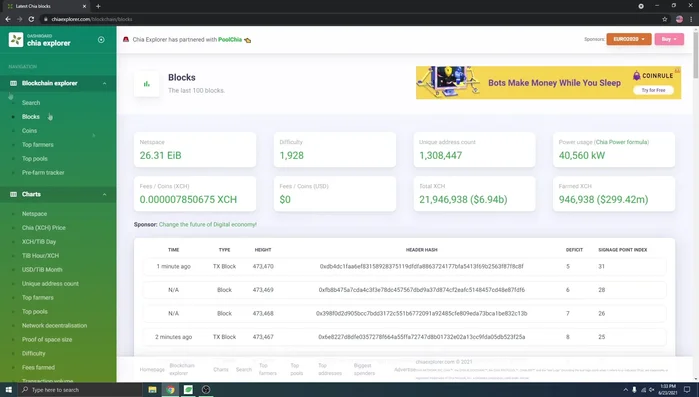Click the Blocks bar chart icon
The width and height of the screenshot is (699, 397).
pos(147,84)
